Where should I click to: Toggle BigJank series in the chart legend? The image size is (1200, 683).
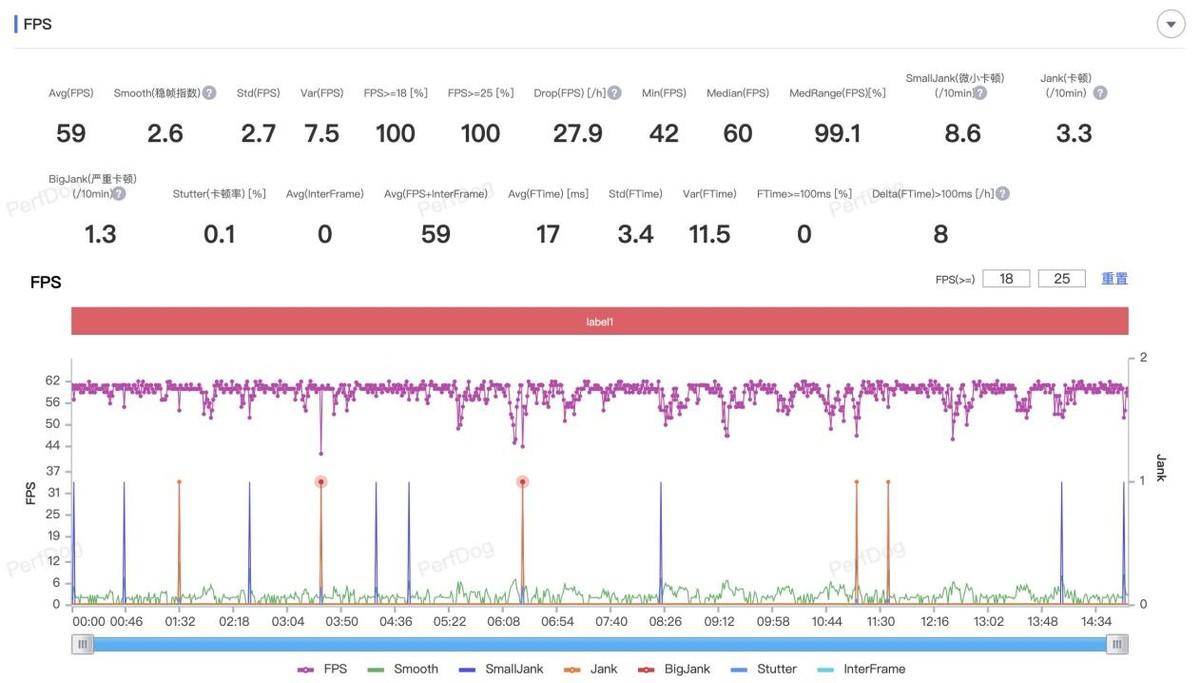pyautogui.click(x=674, y=669)
